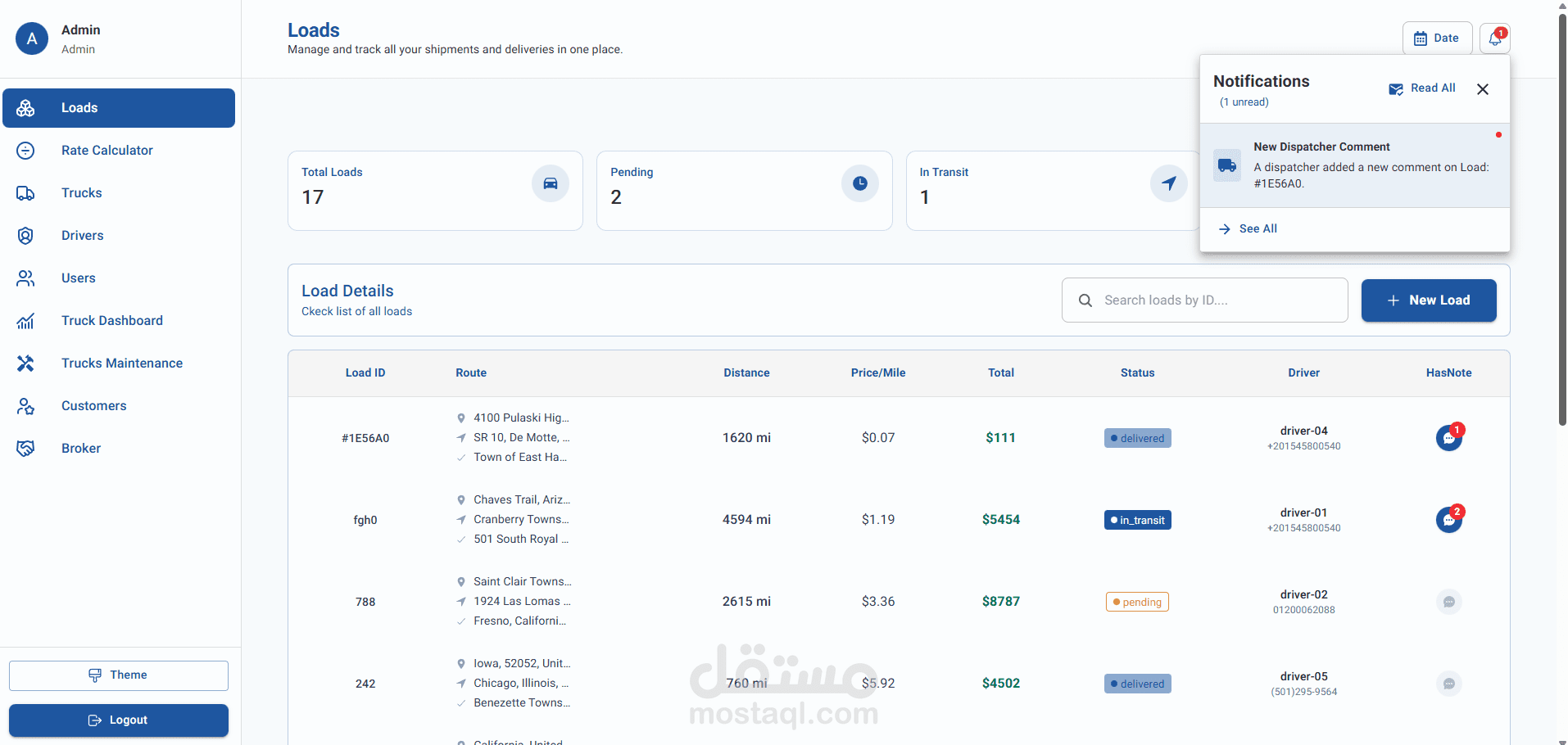The image size is (1568, 745).
Task: Click the search magnifier icon
Action: [x=1085, y=300]
